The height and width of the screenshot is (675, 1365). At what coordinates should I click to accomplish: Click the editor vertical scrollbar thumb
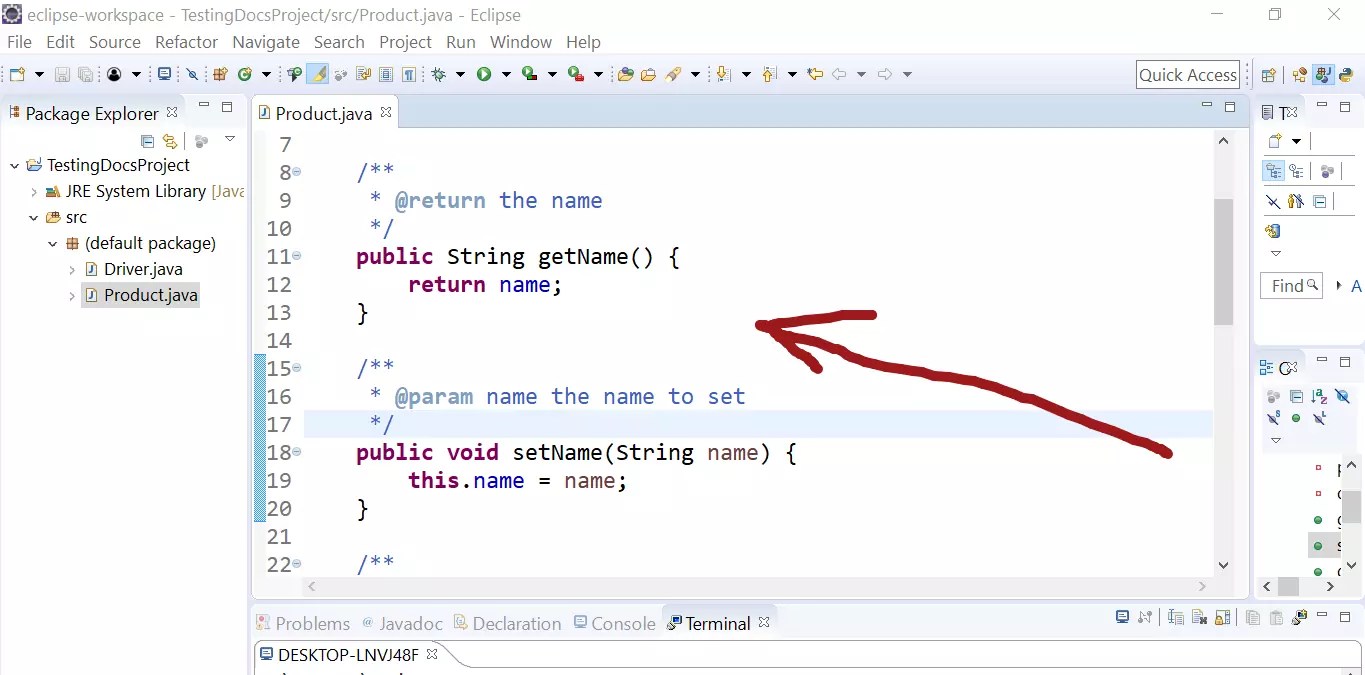pos(1224,262)
